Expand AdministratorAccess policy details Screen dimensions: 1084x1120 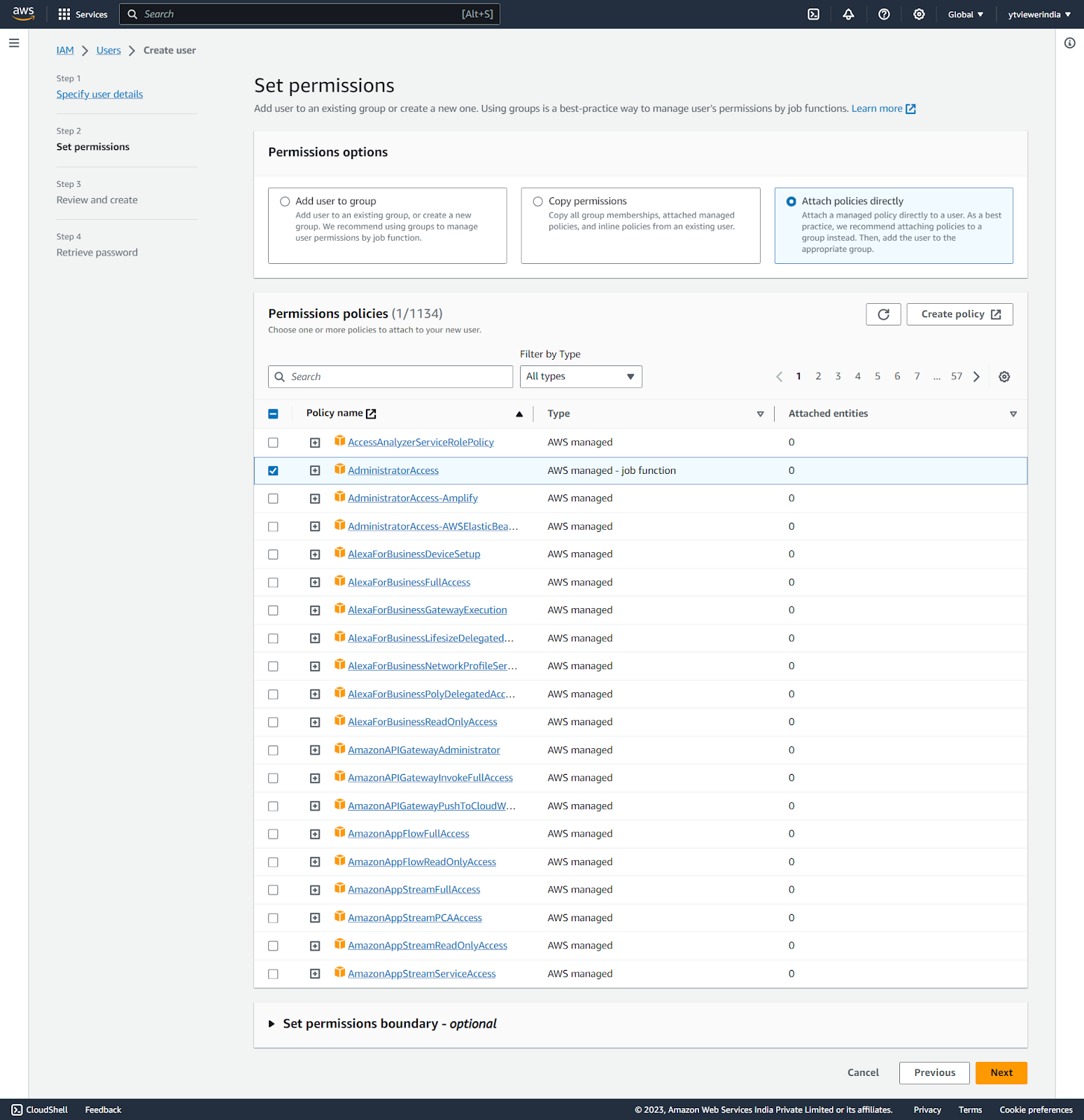pyautogui.click(x=315, y=470)
